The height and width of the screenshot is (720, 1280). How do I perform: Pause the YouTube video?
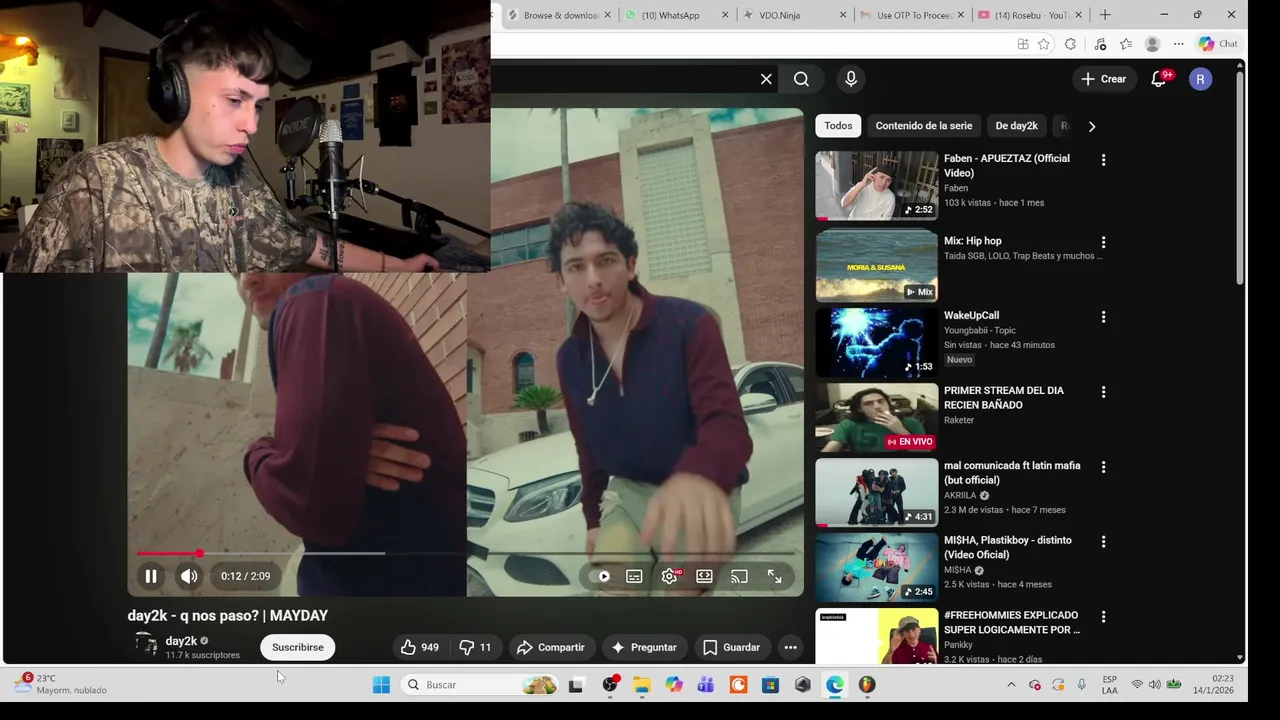tap(151, 576)
